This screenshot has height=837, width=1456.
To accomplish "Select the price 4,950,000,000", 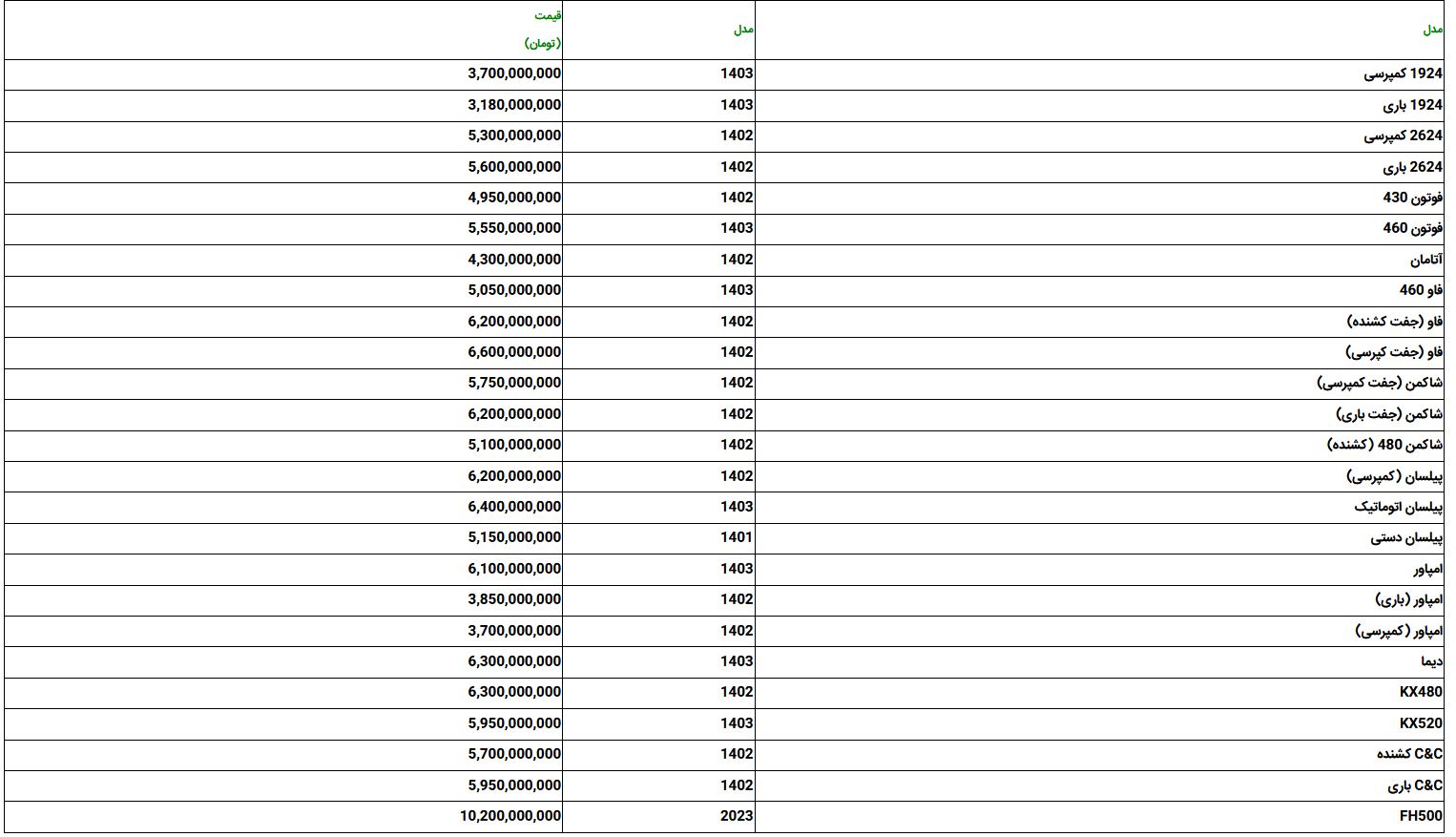I will click(514, 198).
